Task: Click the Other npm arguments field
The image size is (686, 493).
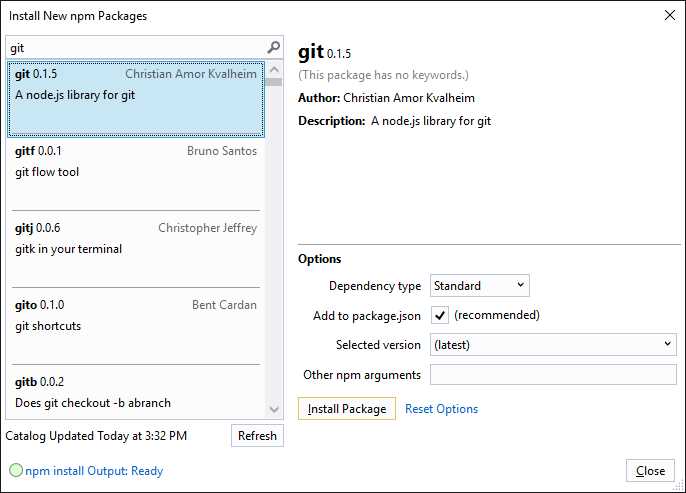Action: coord(553,375)
